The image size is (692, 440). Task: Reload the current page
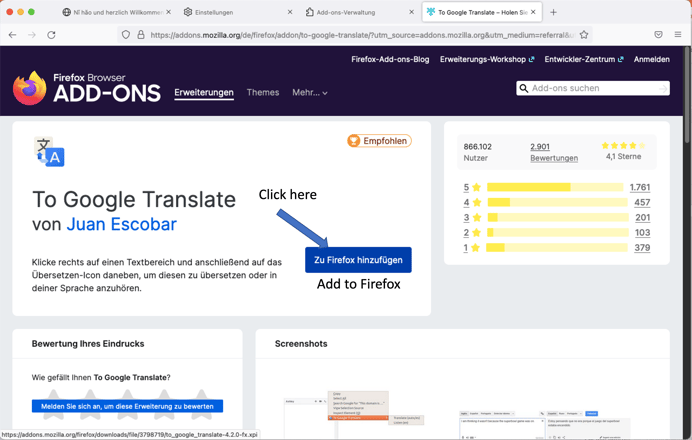click(51, 34)
